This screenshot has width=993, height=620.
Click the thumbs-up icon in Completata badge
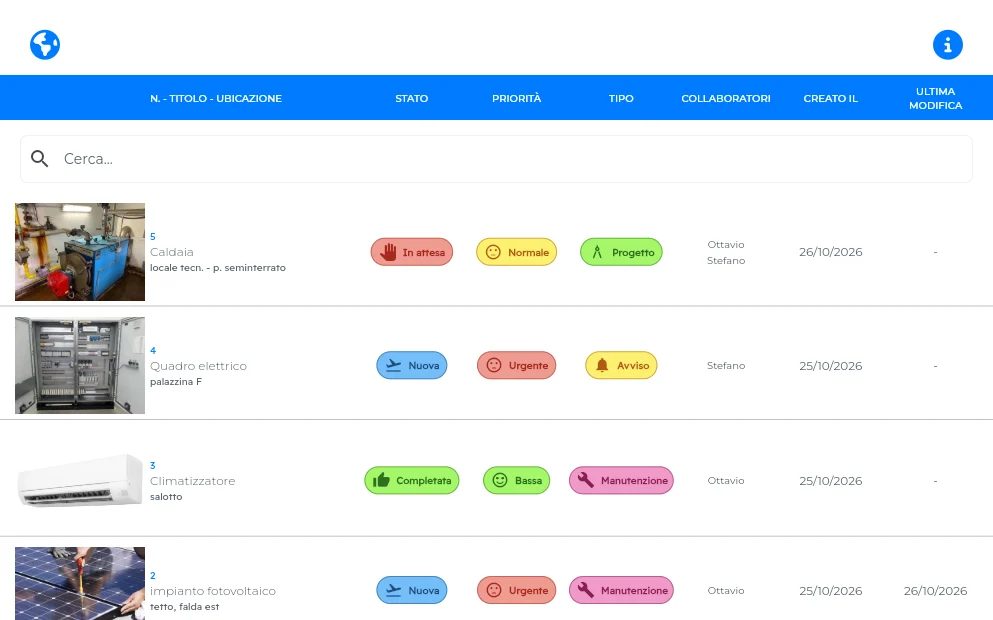click(x=381, y=480)
